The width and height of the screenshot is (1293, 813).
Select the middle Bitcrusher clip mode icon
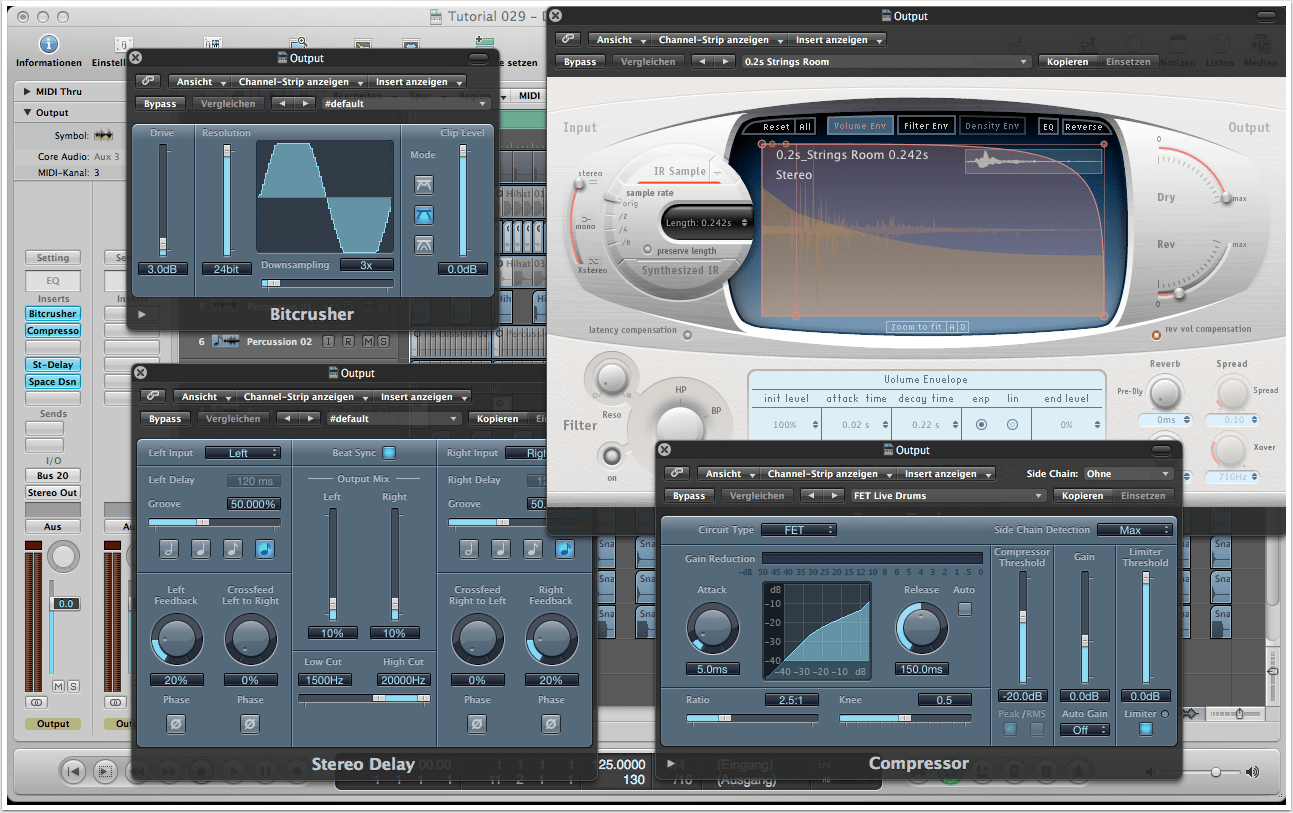tap(424, 214)
